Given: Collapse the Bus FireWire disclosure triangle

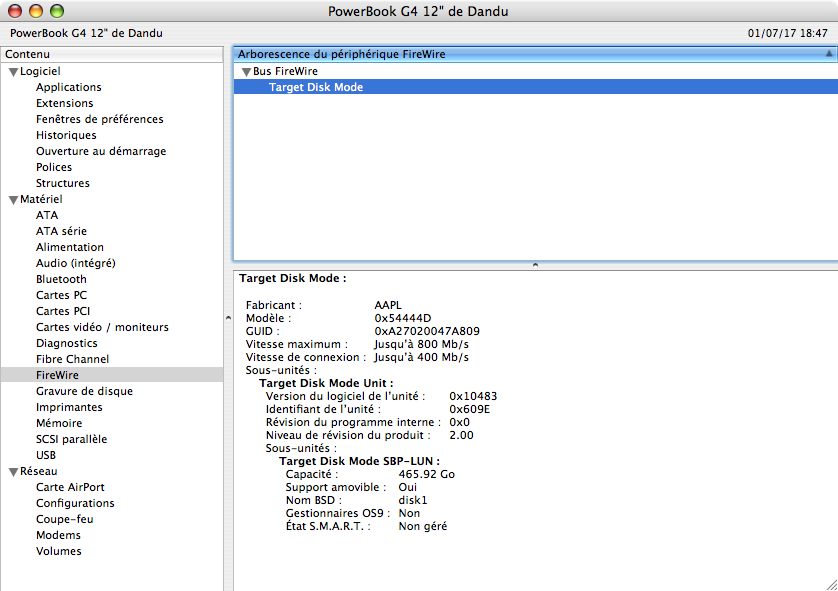Looking at the screenshot, I should (x=246, y=72).
